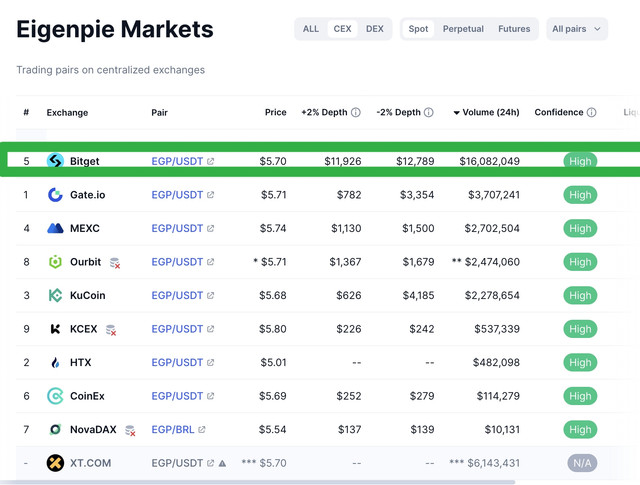Open the EGP/BRL pair link for NovaDAX
Image resolution: width=640 pixels, height=485 pixels.
(x=173, y=429)
